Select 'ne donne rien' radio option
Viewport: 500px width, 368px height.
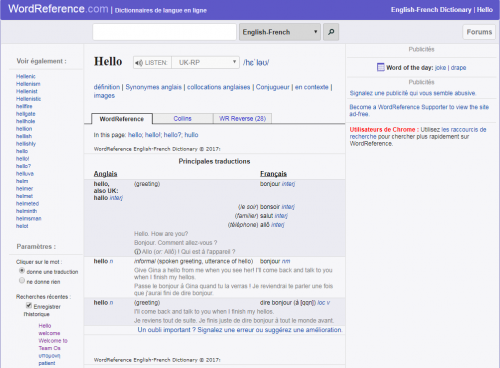(x=22, y=281)
